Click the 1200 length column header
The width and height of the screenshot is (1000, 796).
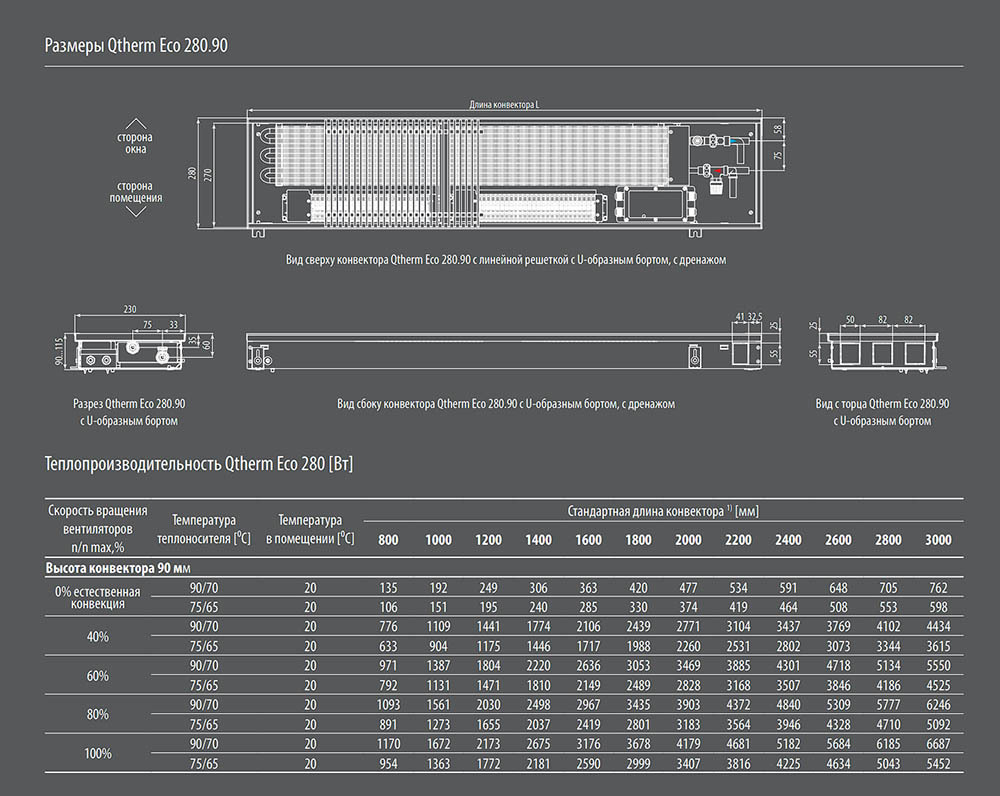[x=489, y=540]
